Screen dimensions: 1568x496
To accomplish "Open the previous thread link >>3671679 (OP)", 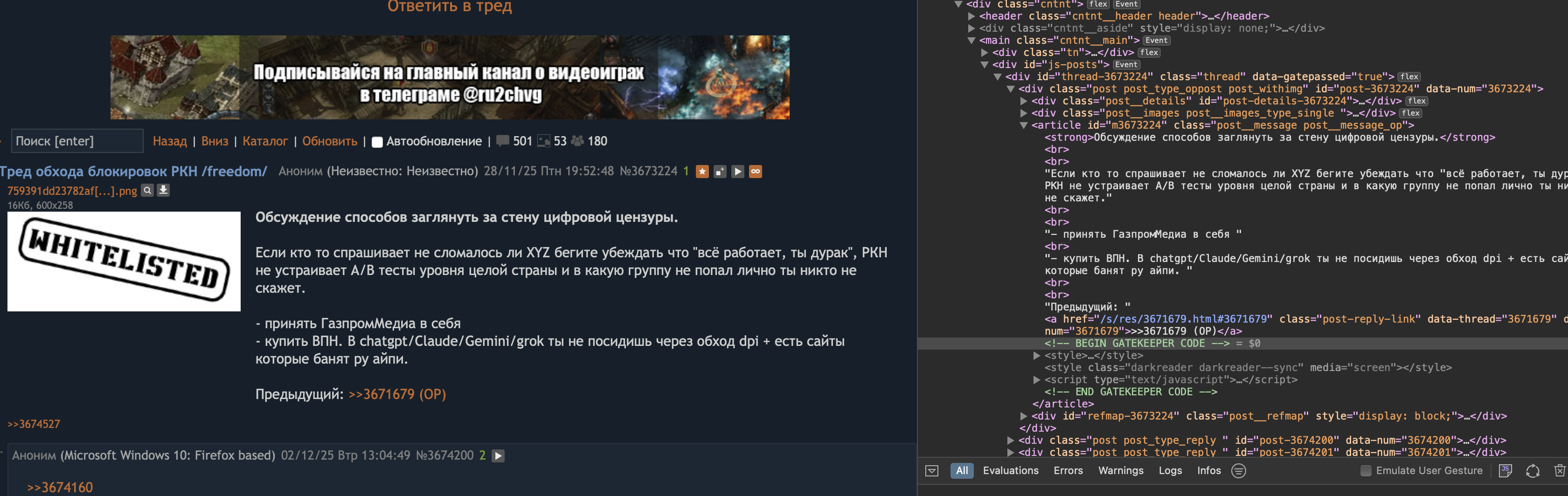I will (x=397, y=394).
